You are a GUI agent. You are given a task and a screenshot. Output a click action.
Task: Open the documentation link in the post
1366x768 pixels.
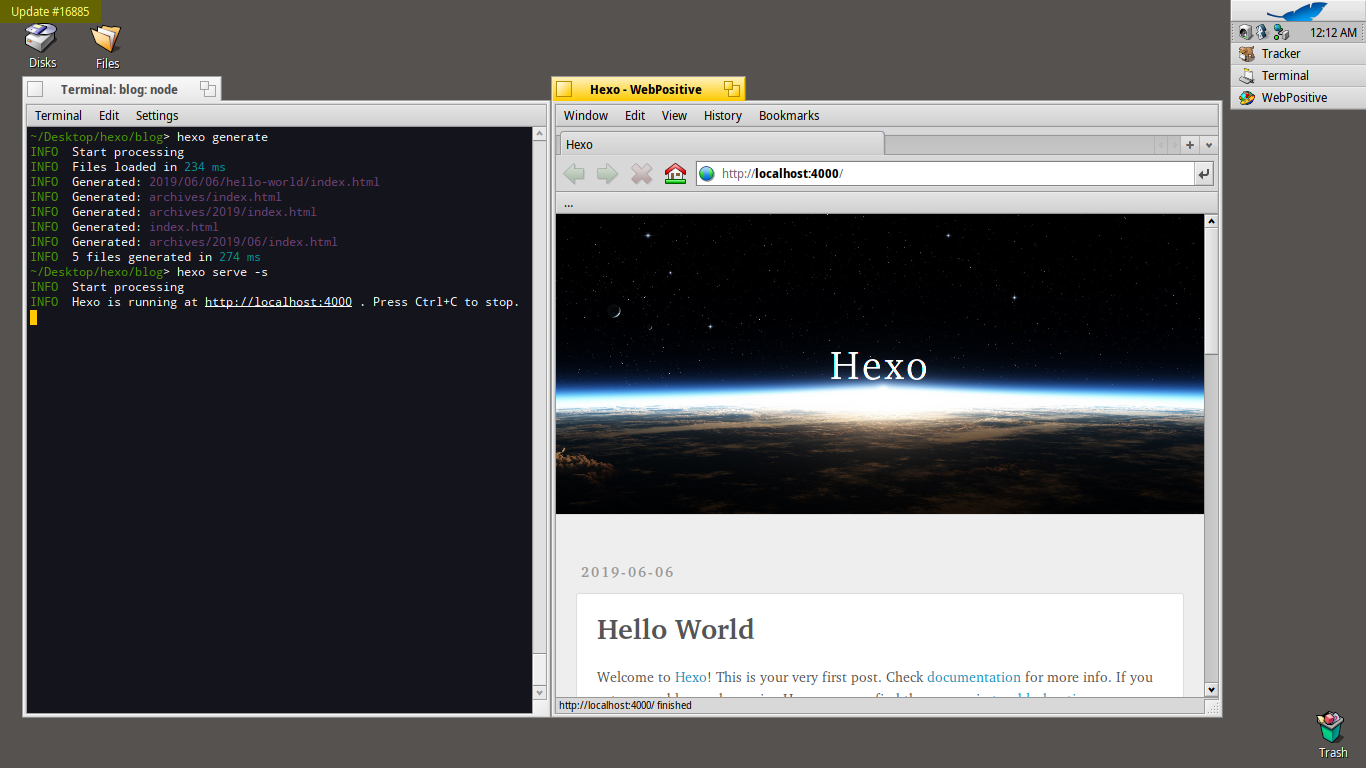(x=974, y=677)
